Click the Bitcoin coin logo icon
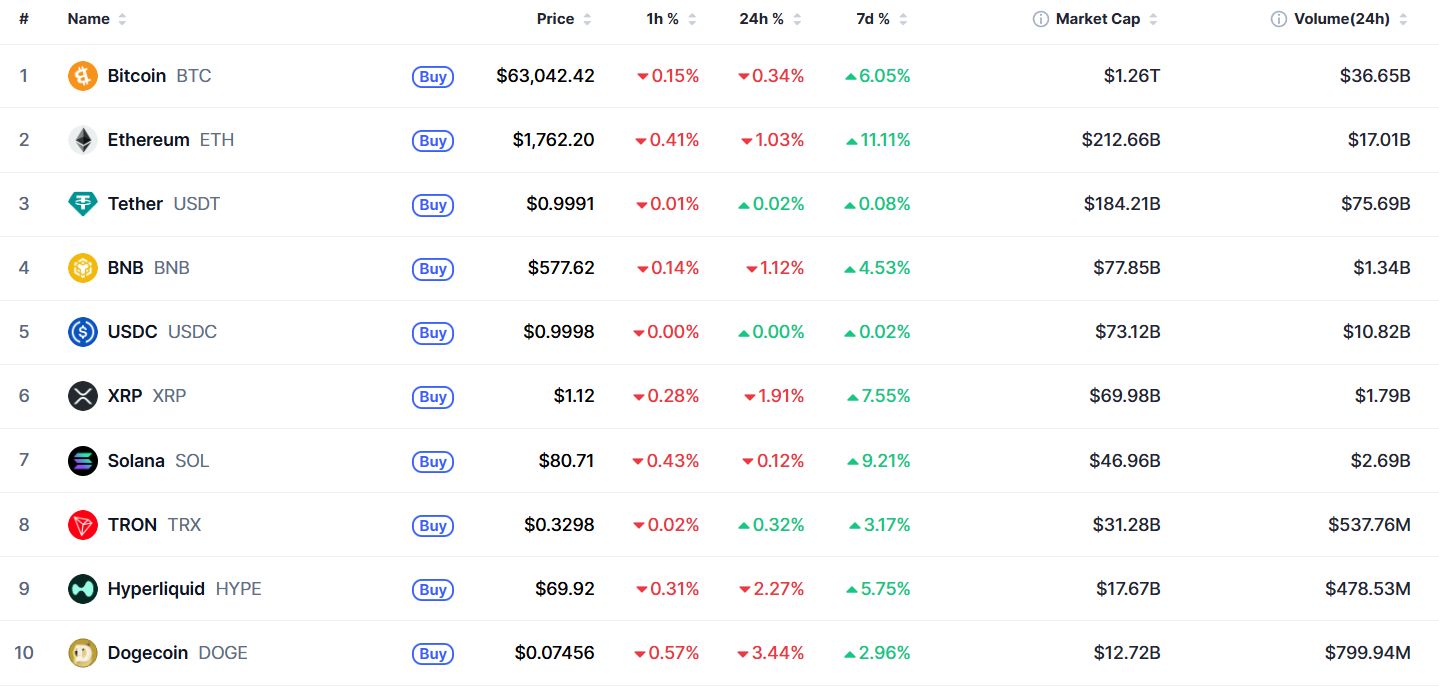 point(83,76)
